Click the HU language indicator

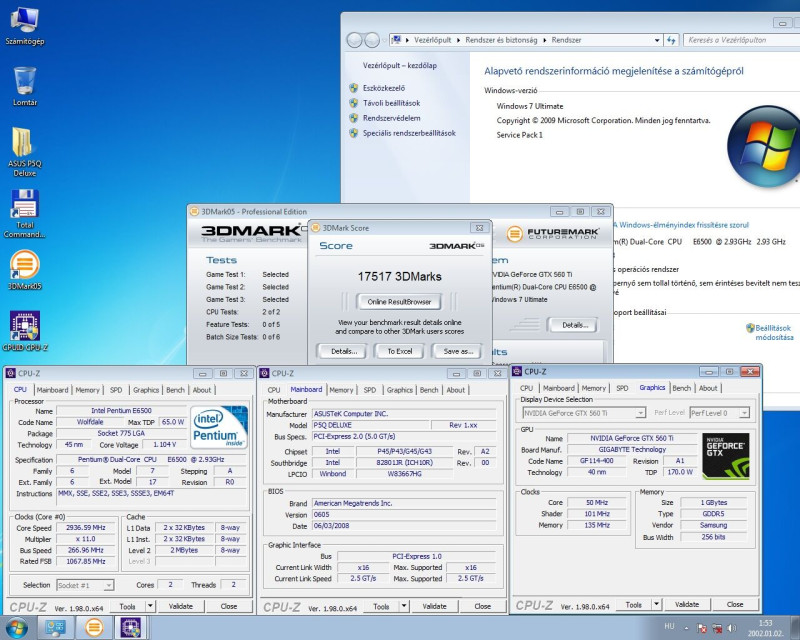(669, 626)
